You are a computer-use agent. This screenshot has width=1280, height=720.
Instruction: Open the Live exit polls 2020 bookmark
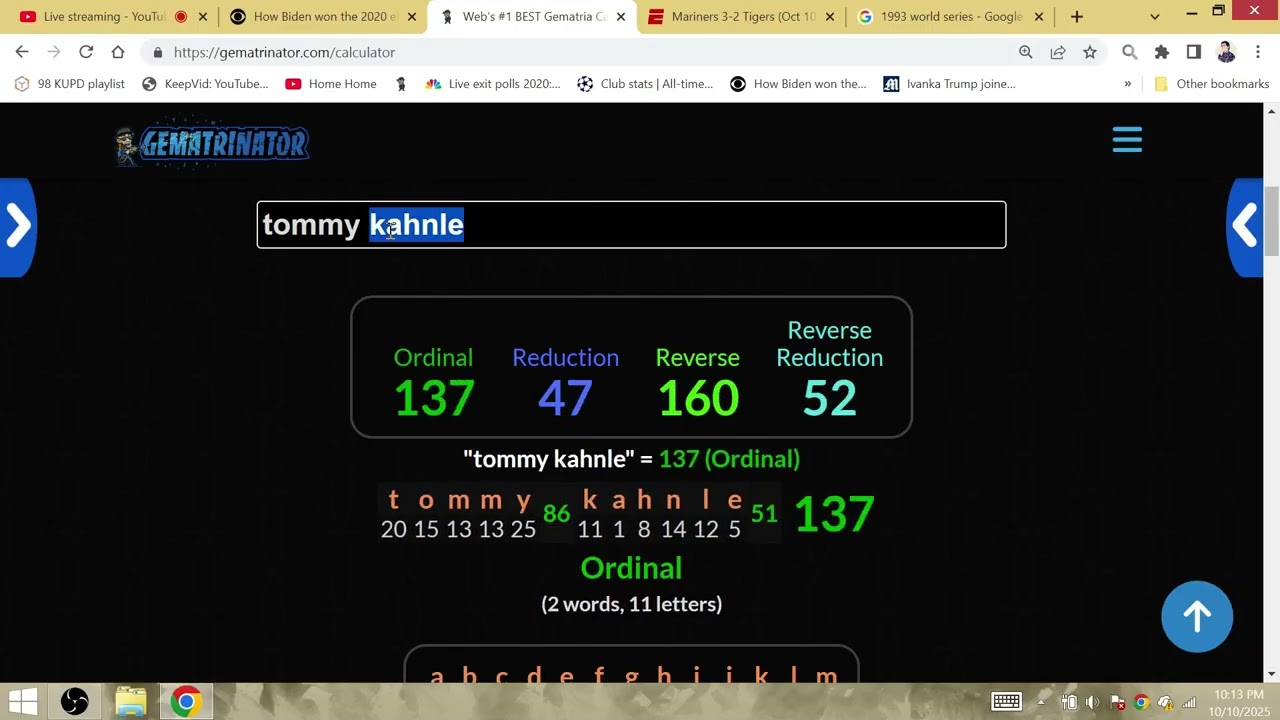tap(493, 84)
